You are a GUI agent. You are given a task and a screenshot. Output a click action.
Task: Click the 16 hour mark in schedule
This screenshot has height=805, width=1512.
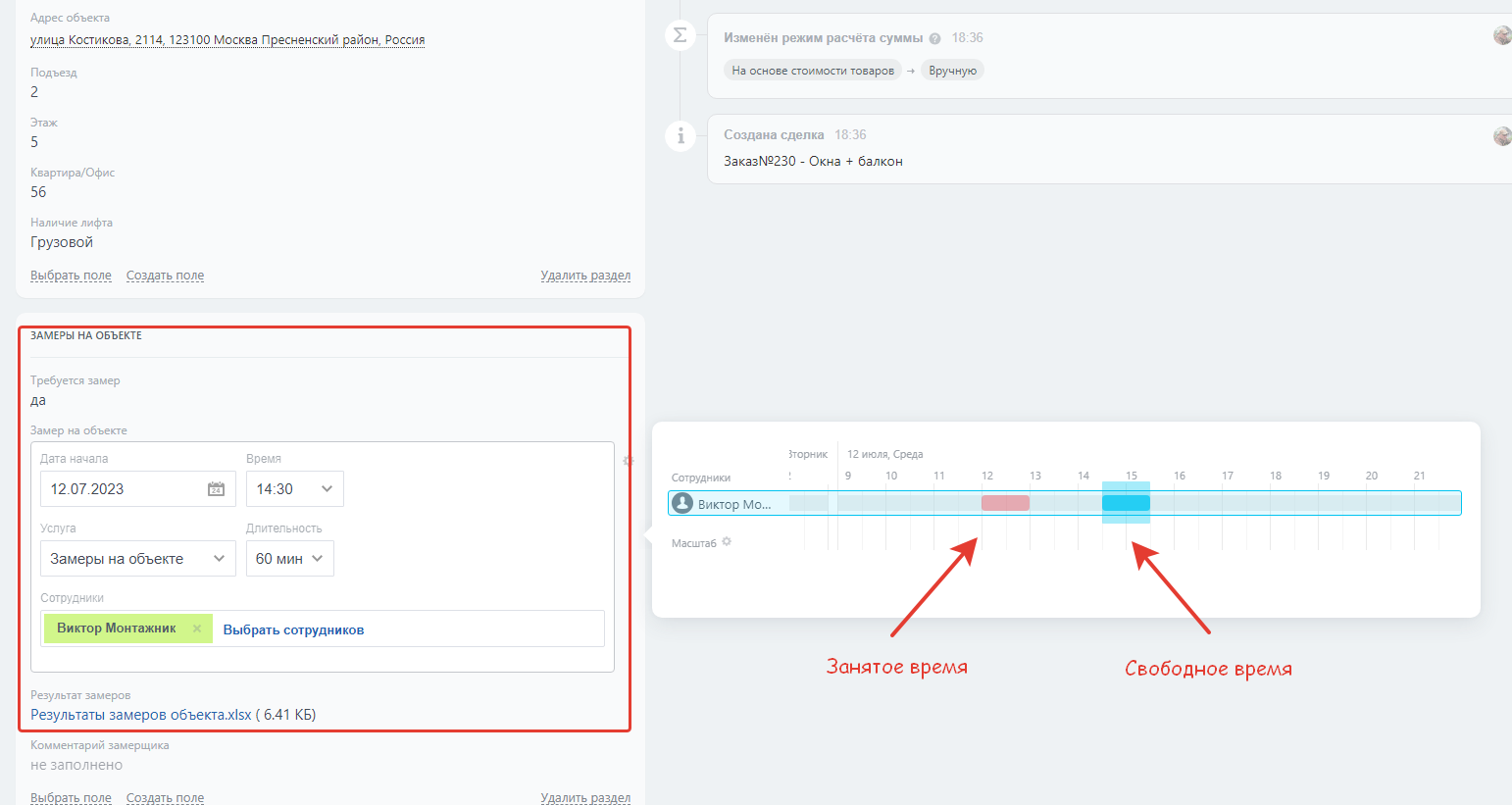(x=1180, y=476)
